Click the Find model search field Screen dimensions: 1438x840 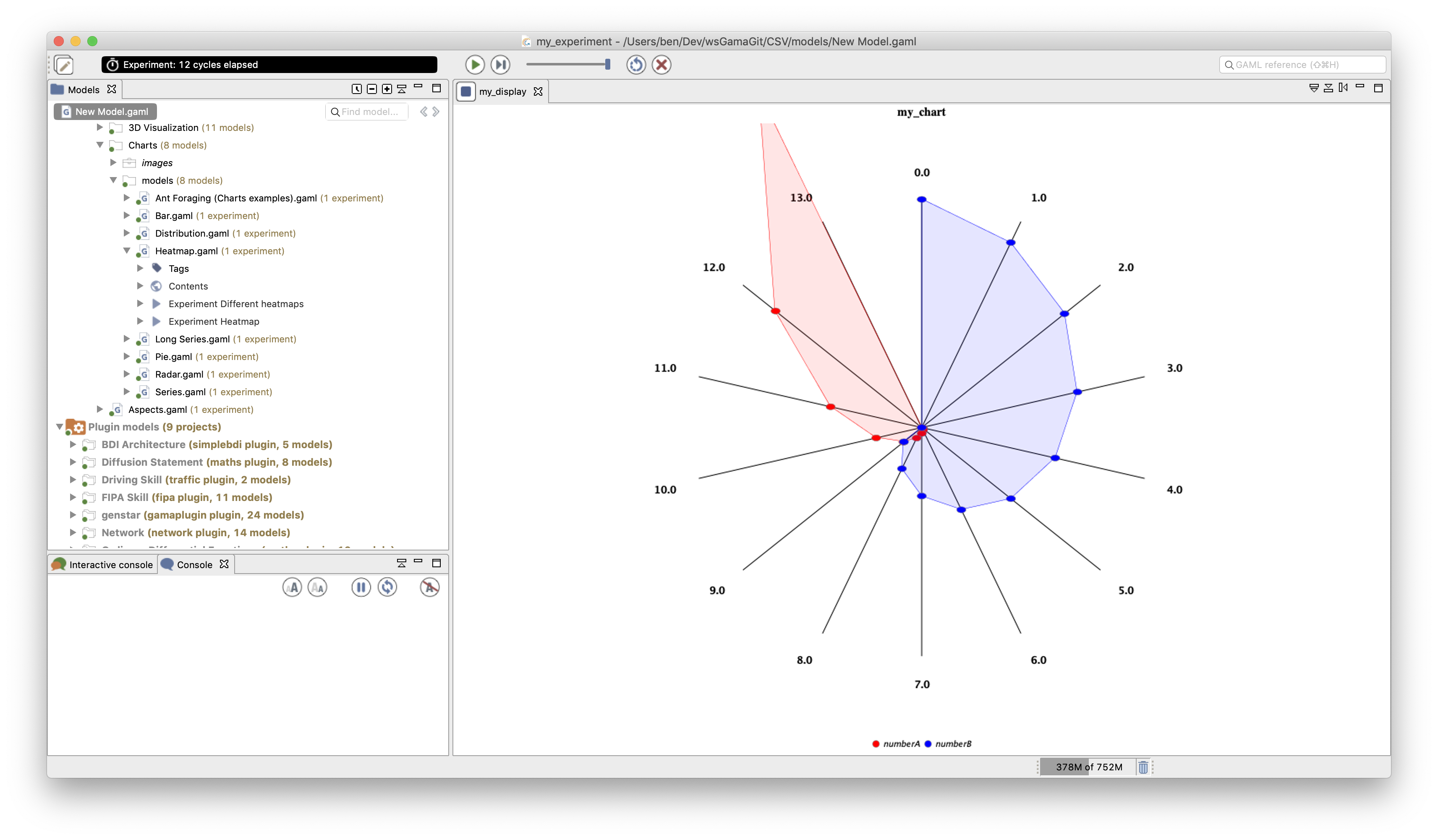pyautogui.click(x=367, y=112)
